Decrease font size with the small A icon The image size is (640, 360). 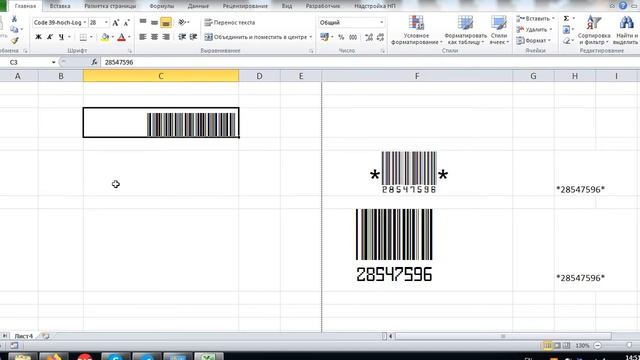click(127, 23)
